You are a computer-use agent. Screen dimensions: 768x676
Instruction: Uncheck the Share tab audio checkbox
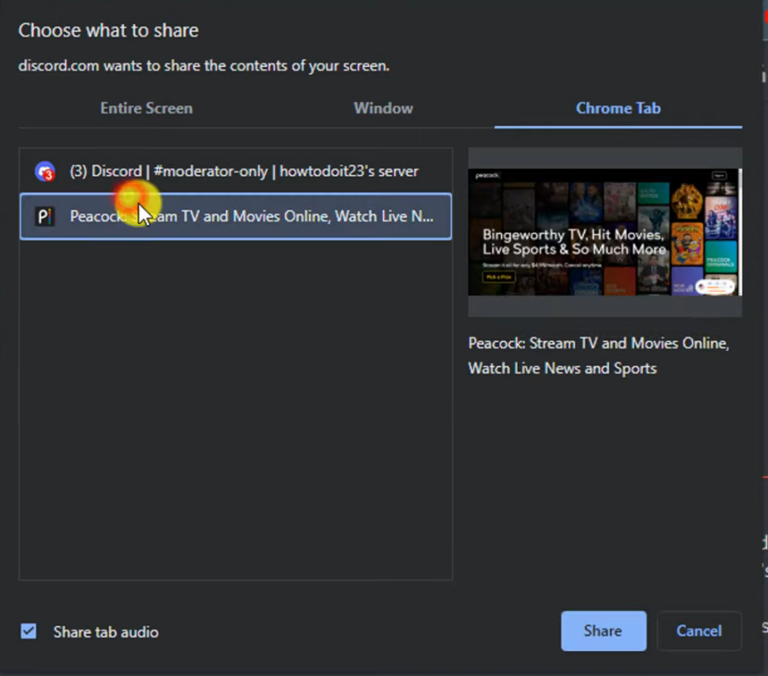29,631
